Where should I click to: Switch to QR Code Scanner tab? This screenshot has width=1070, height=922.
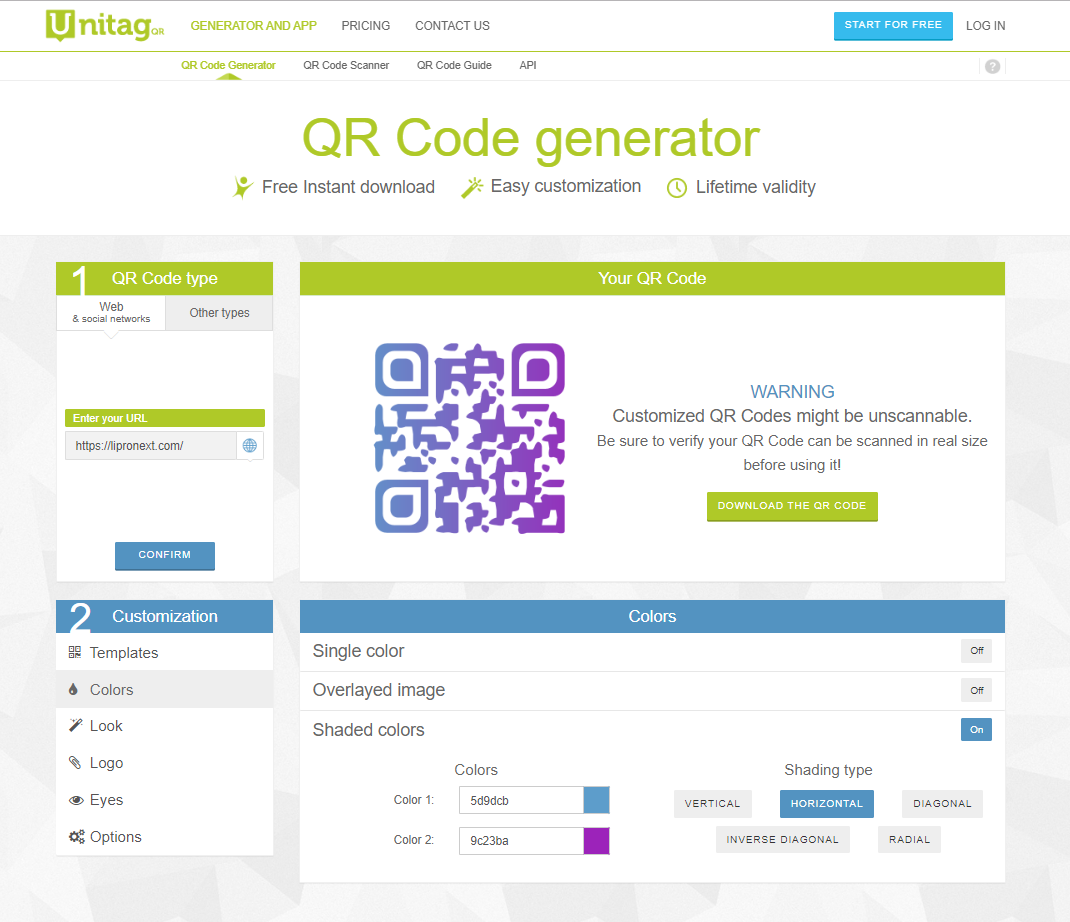346,66
